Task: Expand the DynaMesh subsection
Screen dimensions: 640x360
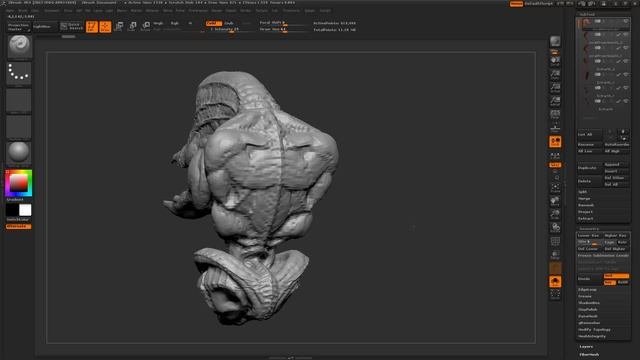Action: point(588,316)
